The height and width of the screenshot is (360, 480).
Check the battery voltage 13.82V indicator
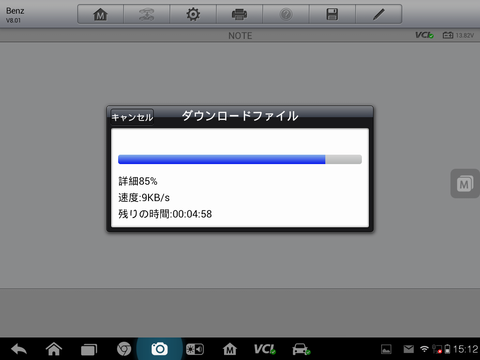(458, 35)
